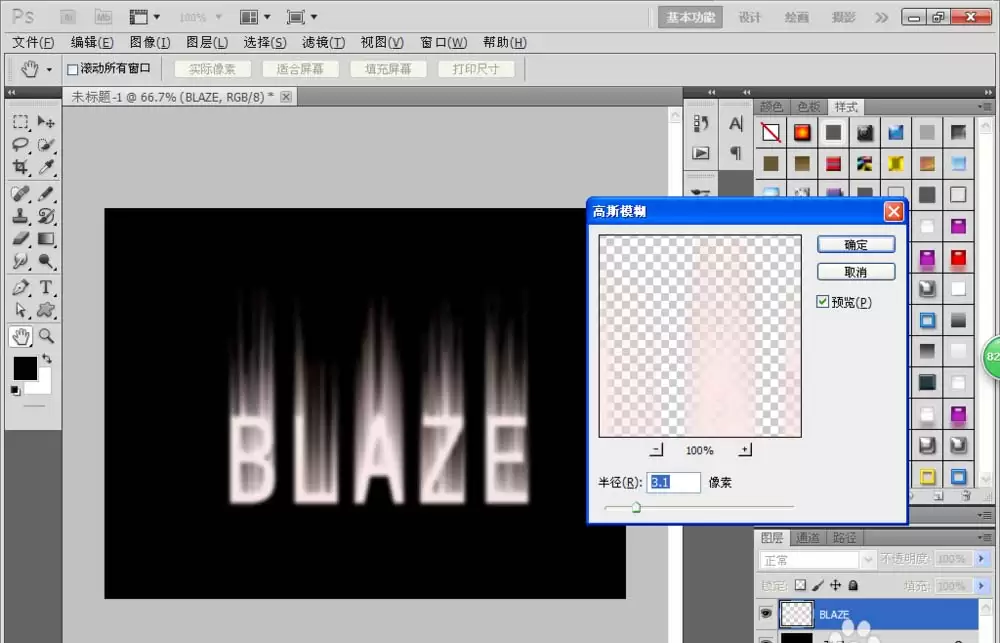Viewport: 1000px width, 643px height.
Task: Enable the 滚动所有窗口 checkbox
Action: tap(73, 69)
